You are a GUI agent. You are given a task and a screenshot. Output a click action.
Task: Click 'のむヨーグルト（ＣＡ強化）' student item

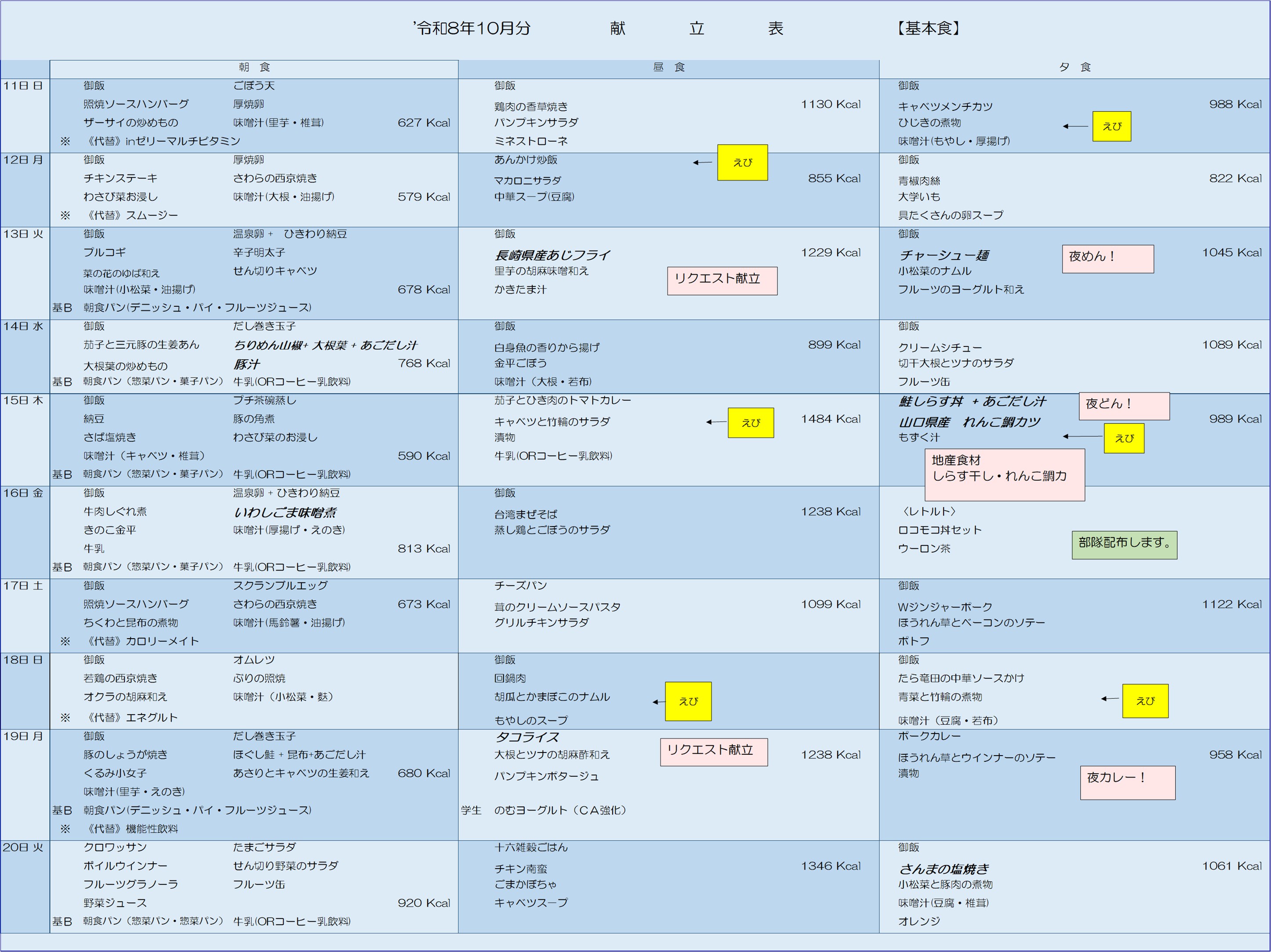point(562,810)
